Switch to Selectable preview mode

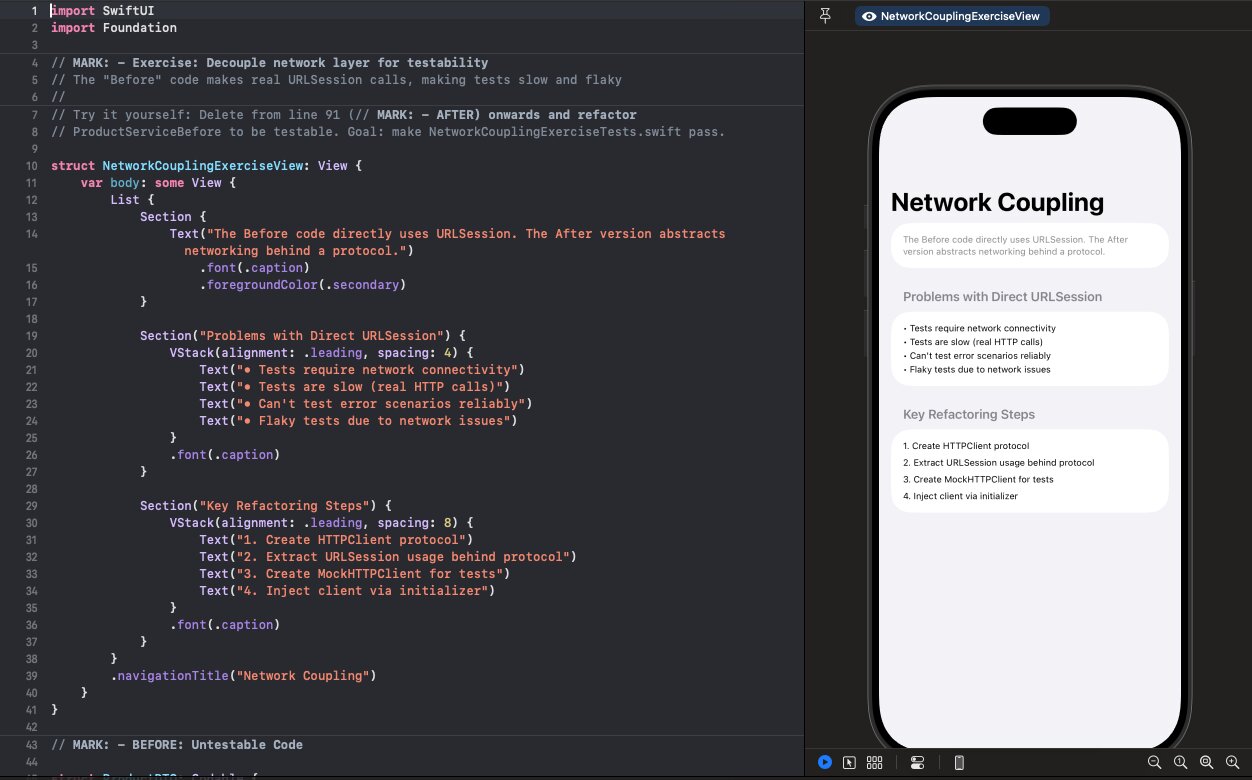(x=849, y=762)
